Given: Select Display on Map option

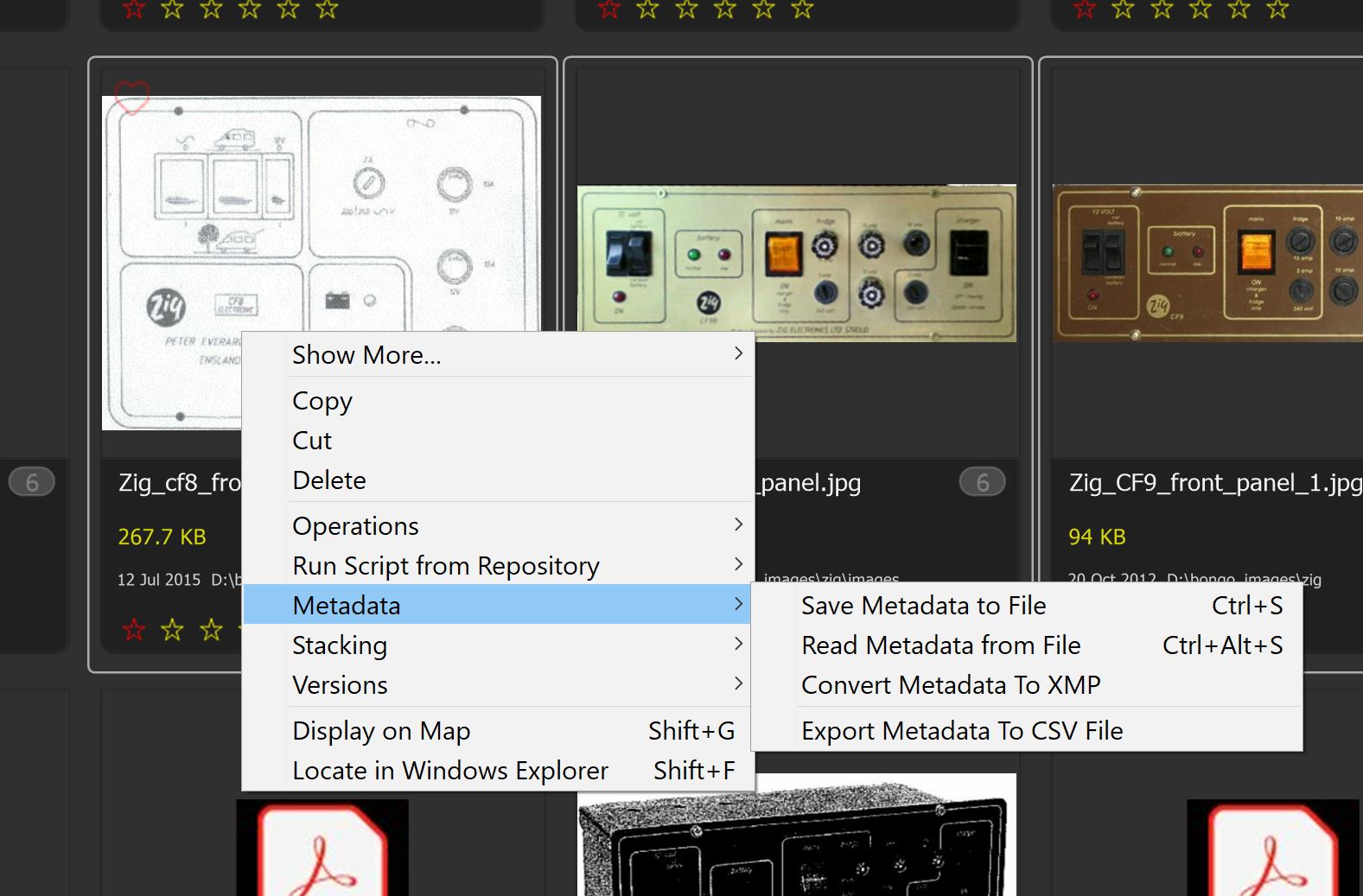Looking at the screenshot, I should [x=381, y=731].
